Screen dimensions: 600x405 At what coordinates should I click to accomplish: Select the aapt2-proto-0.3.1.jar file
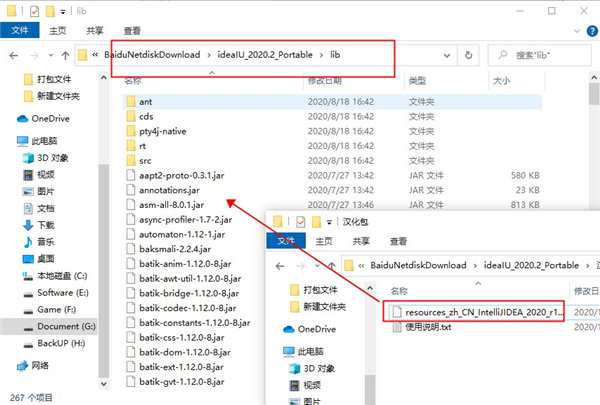tap(182, 175)
